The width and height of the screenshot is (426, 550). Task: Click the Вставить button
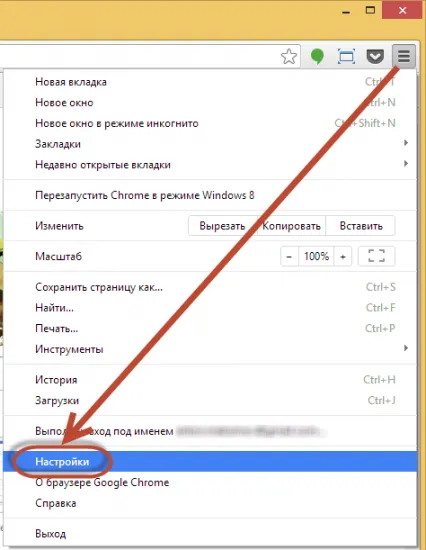[x=361, y=226]
